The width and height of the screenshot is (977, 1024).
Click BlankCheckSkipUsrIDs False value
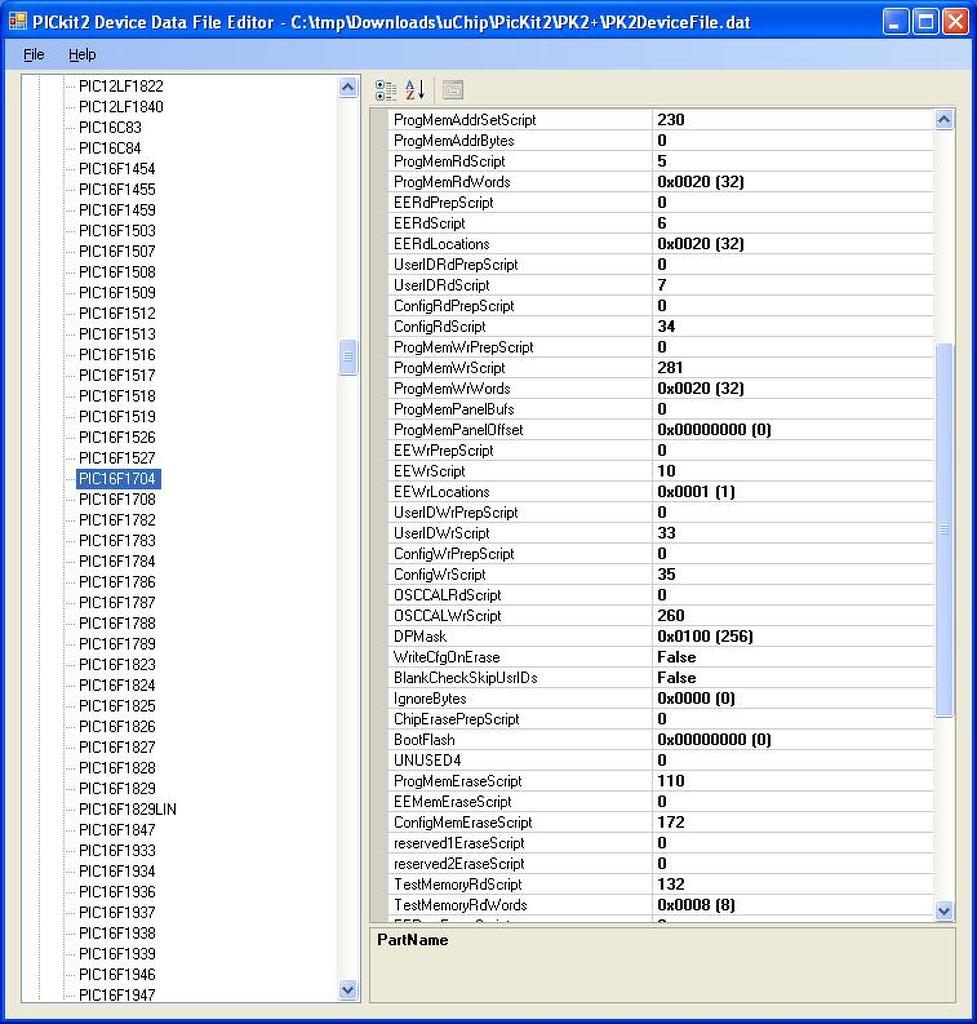[677, 678]
